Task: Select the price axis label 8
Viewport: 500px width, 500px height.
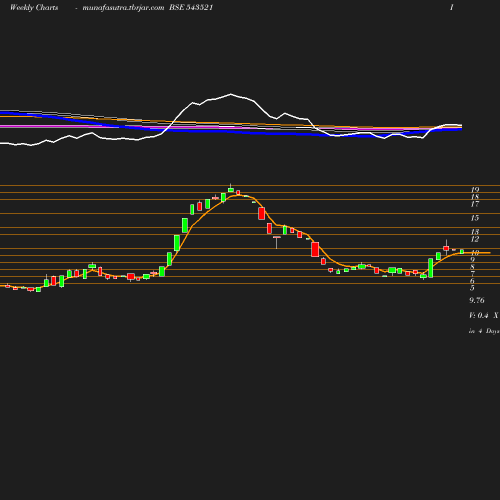Action: click(x=473, y=267)
